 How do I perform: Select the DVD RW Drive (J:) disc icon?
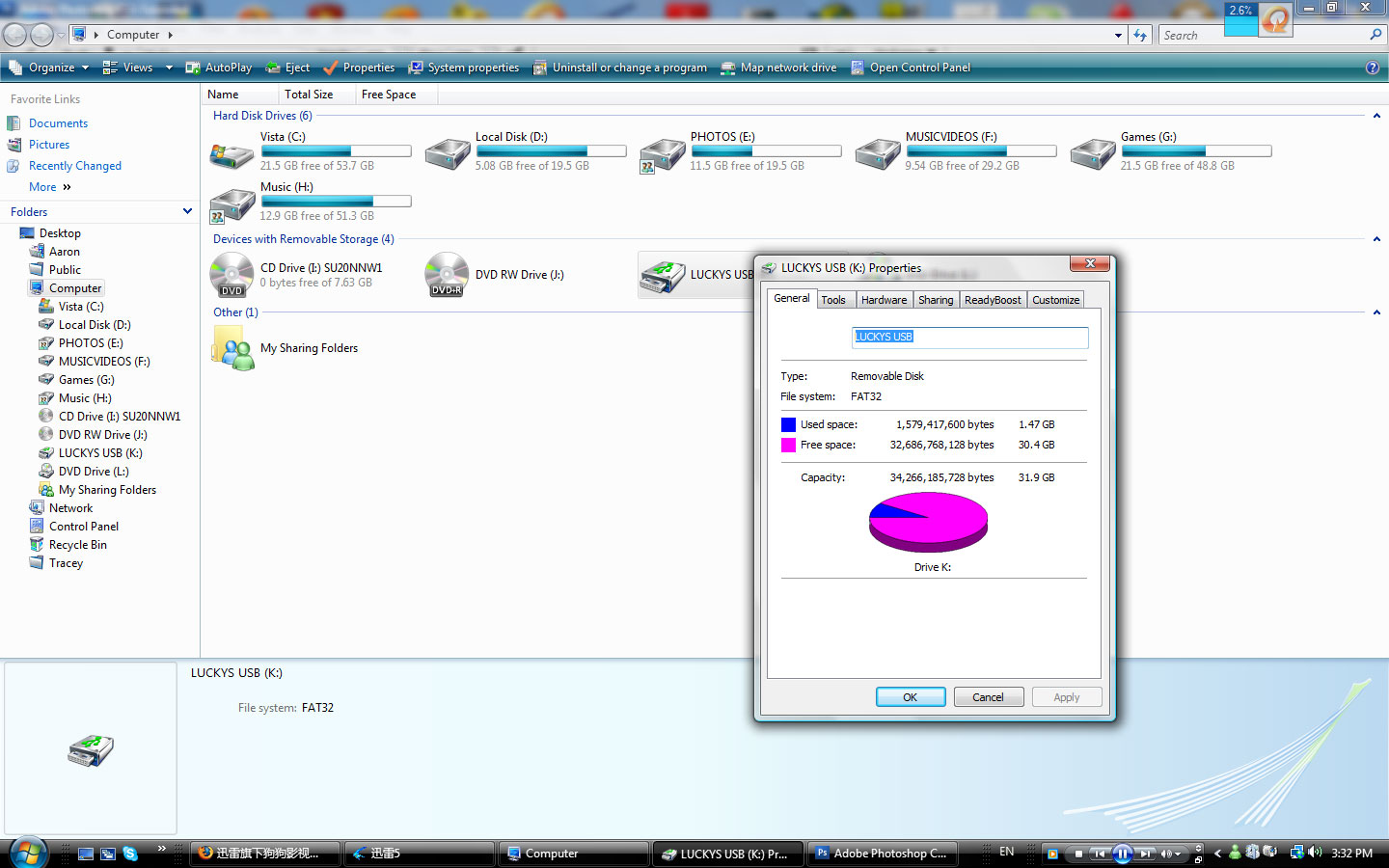point(448,275)
